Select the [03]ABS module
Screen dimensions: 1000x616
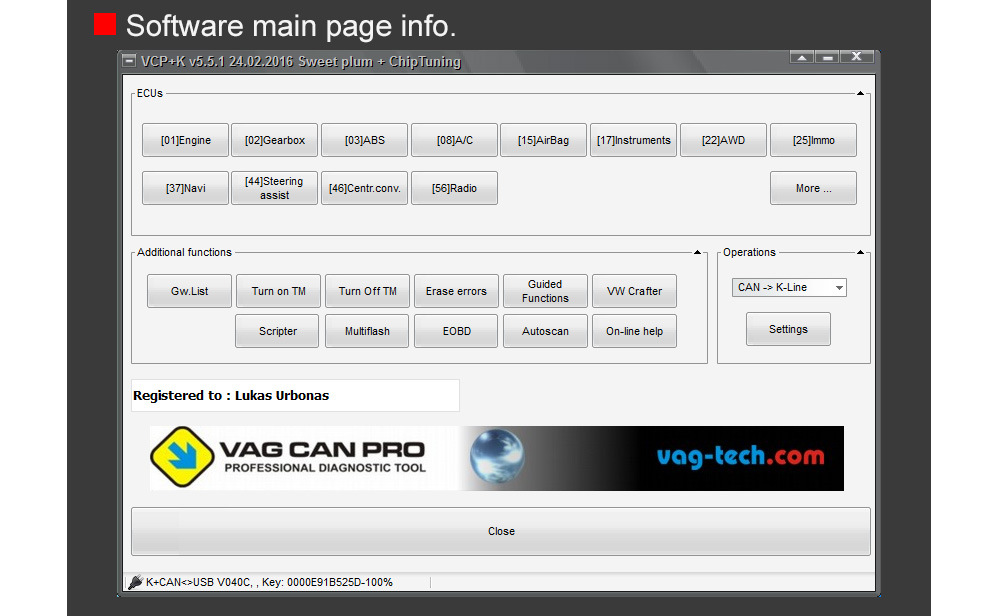pos(364,140)
